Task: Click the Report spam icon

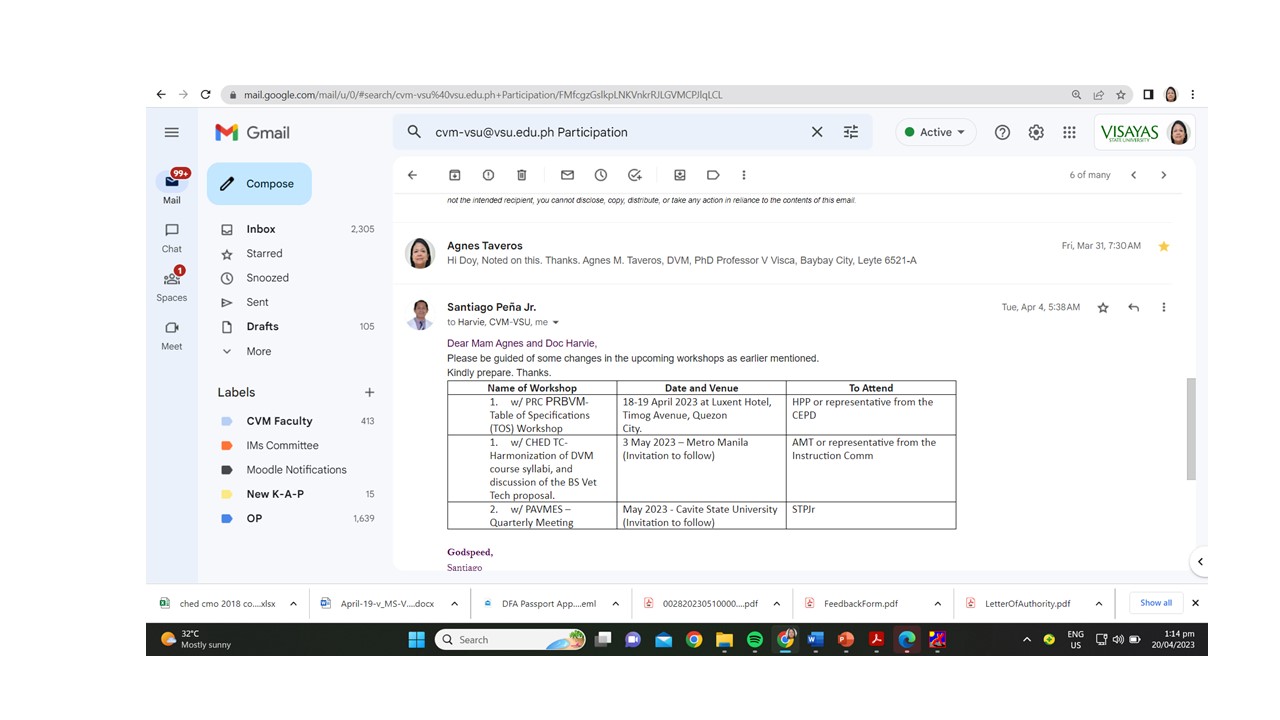Action: (488, 175)
